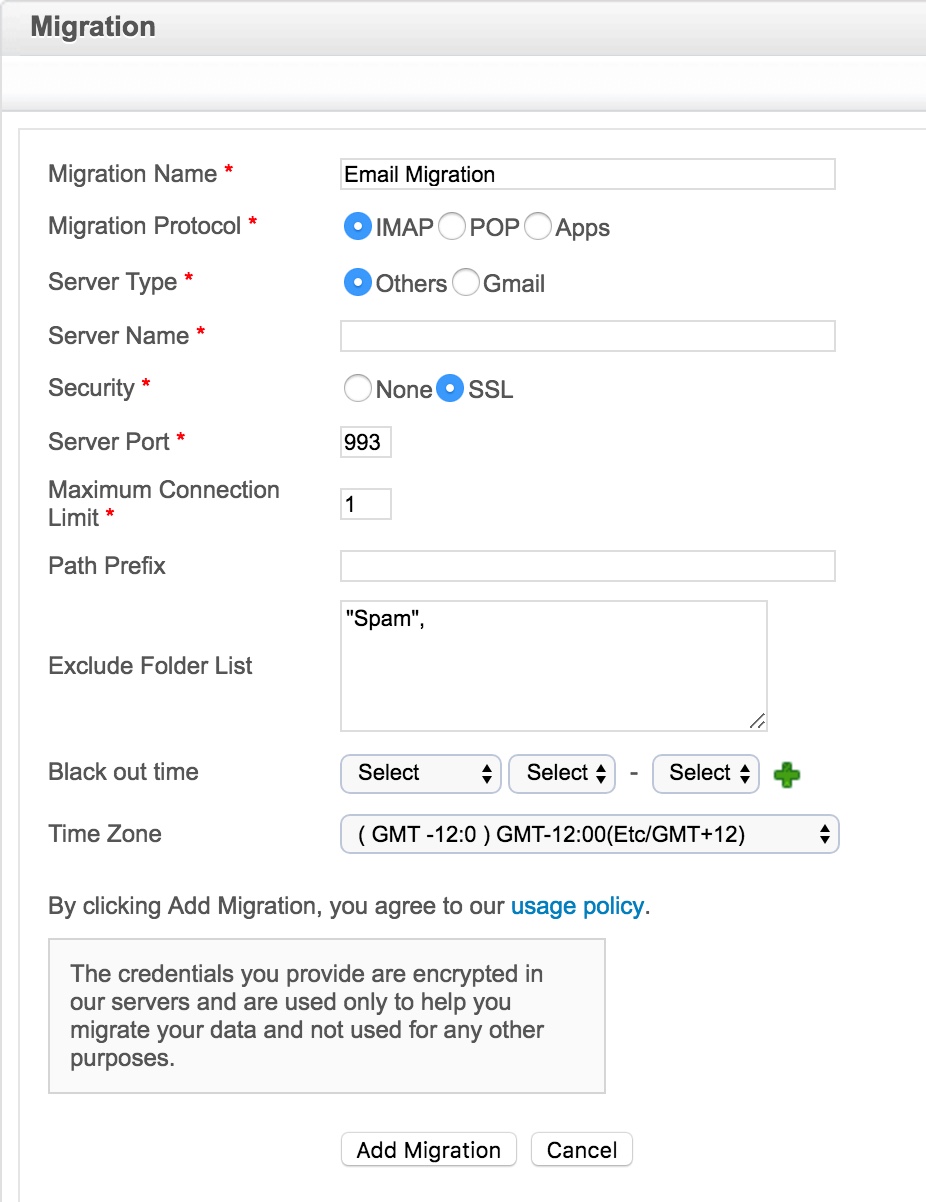
Task: Click the Server Name input field
Action: pyautogui.click(x=587, y=336)
